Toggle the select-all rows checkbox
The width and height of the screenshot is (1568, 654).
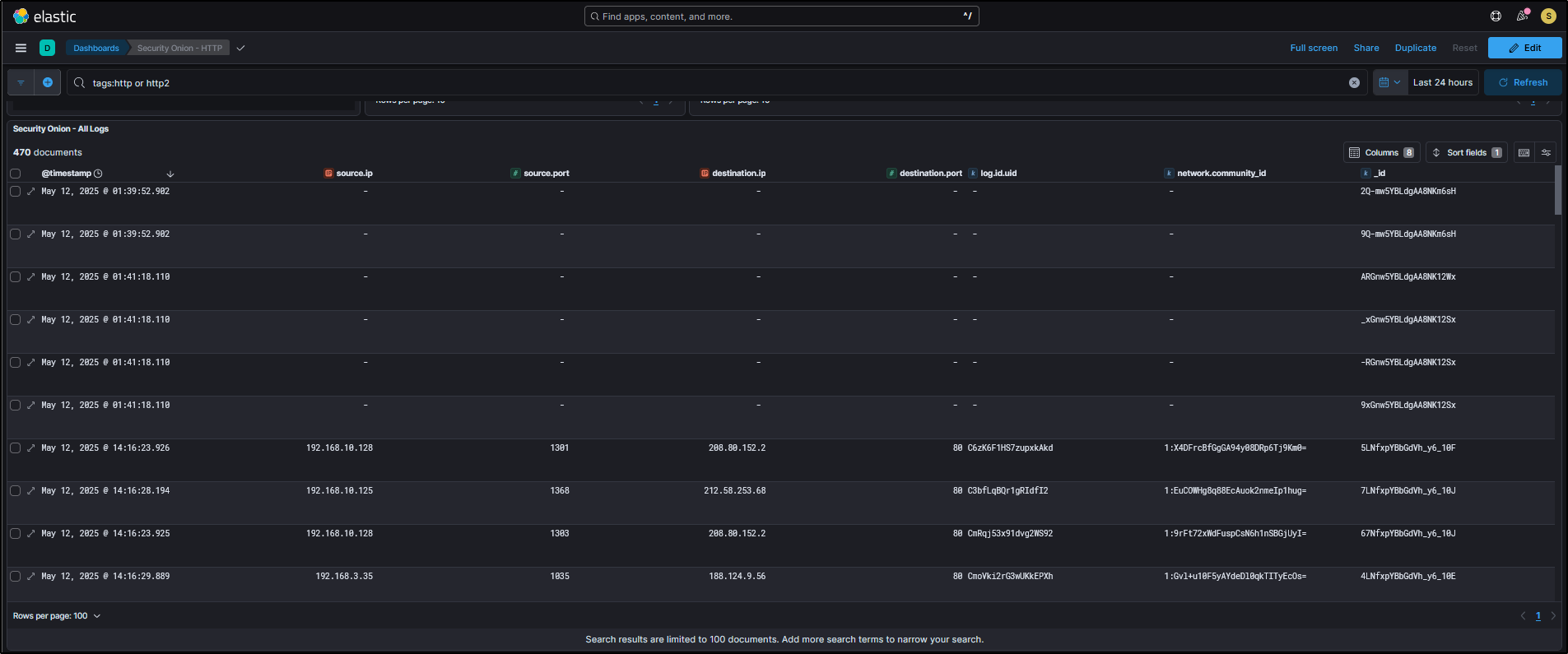point(16,174)
